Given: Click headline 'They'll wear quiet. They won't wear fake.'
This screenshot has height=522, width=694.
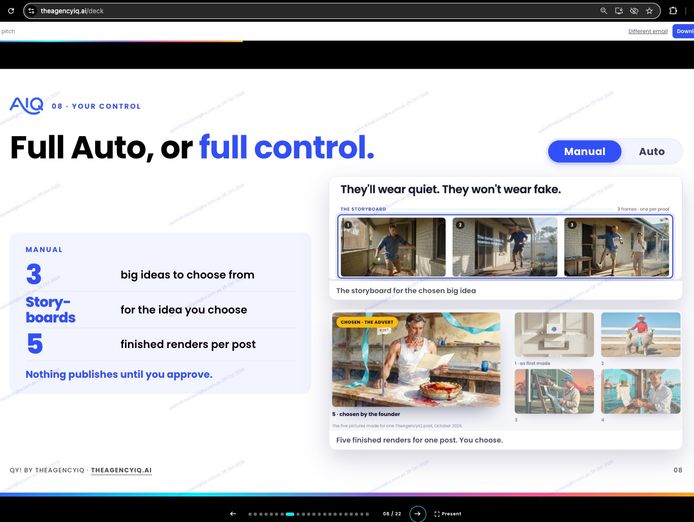Looking at the screenshot, I should pyautogui.click(x=451, y=189).
